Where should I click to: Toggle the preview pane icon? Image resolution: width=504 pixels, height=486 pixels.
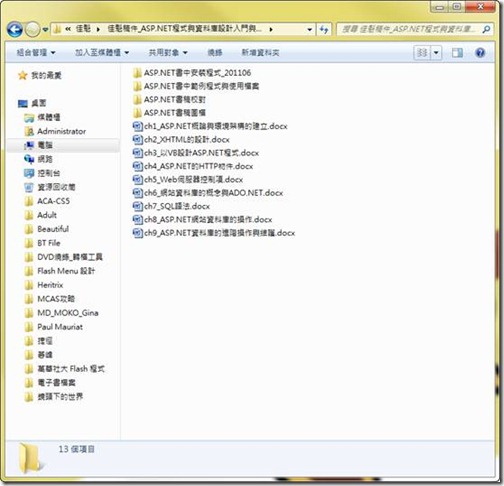click(457, 53)
